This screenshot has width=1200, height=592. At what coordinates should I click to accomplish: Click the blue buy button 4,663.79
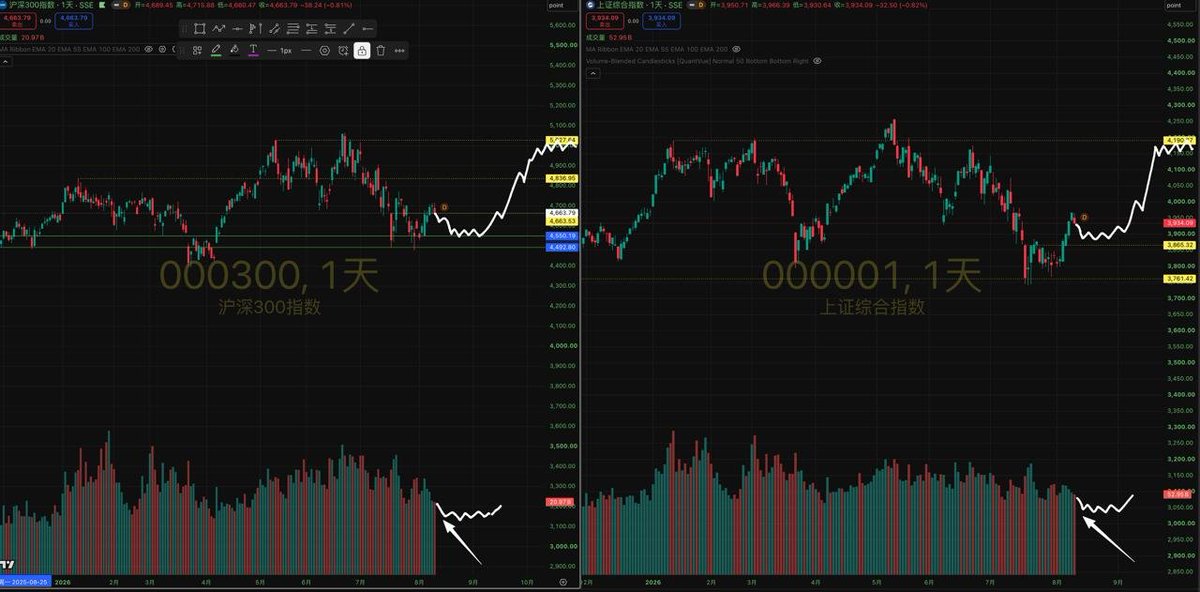pos(73,19)
